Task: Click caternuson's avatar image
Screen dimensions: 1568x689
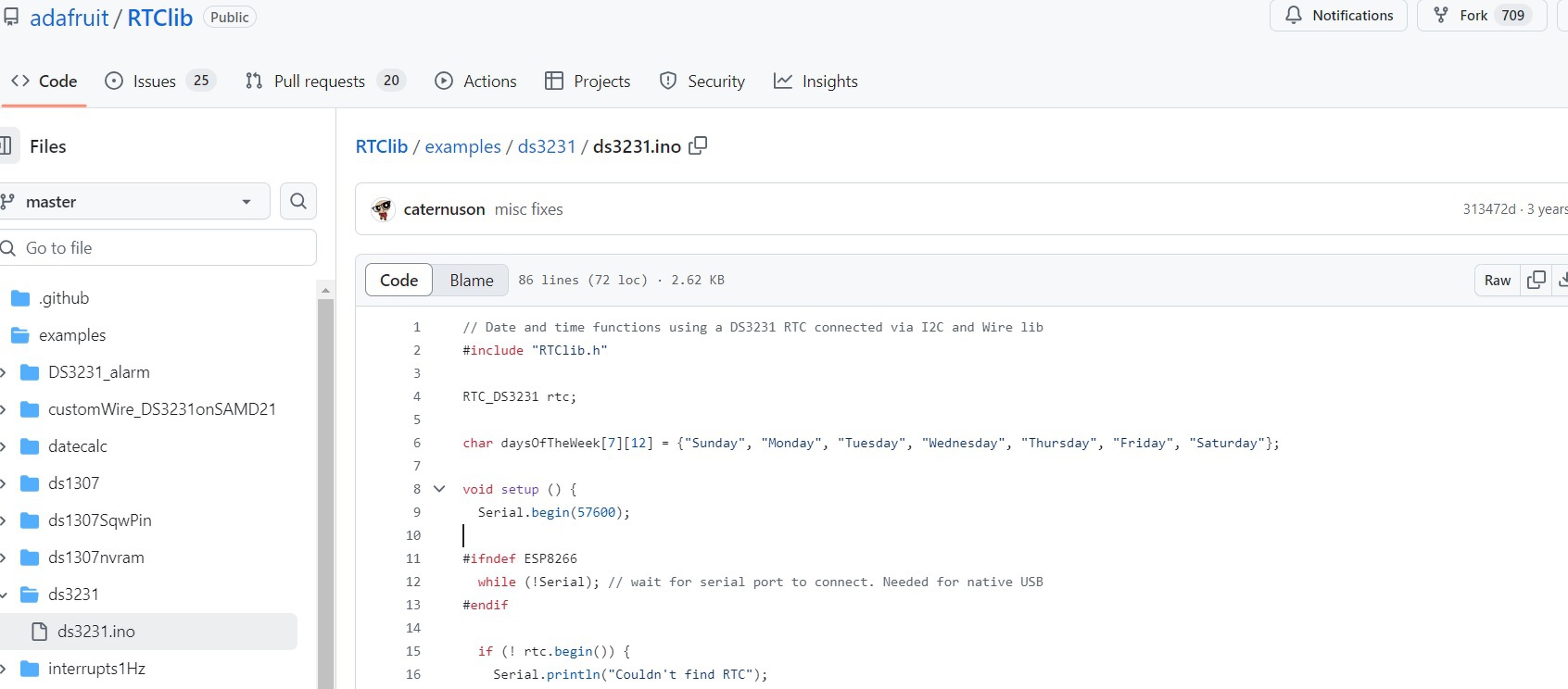Action: point(383,209)
